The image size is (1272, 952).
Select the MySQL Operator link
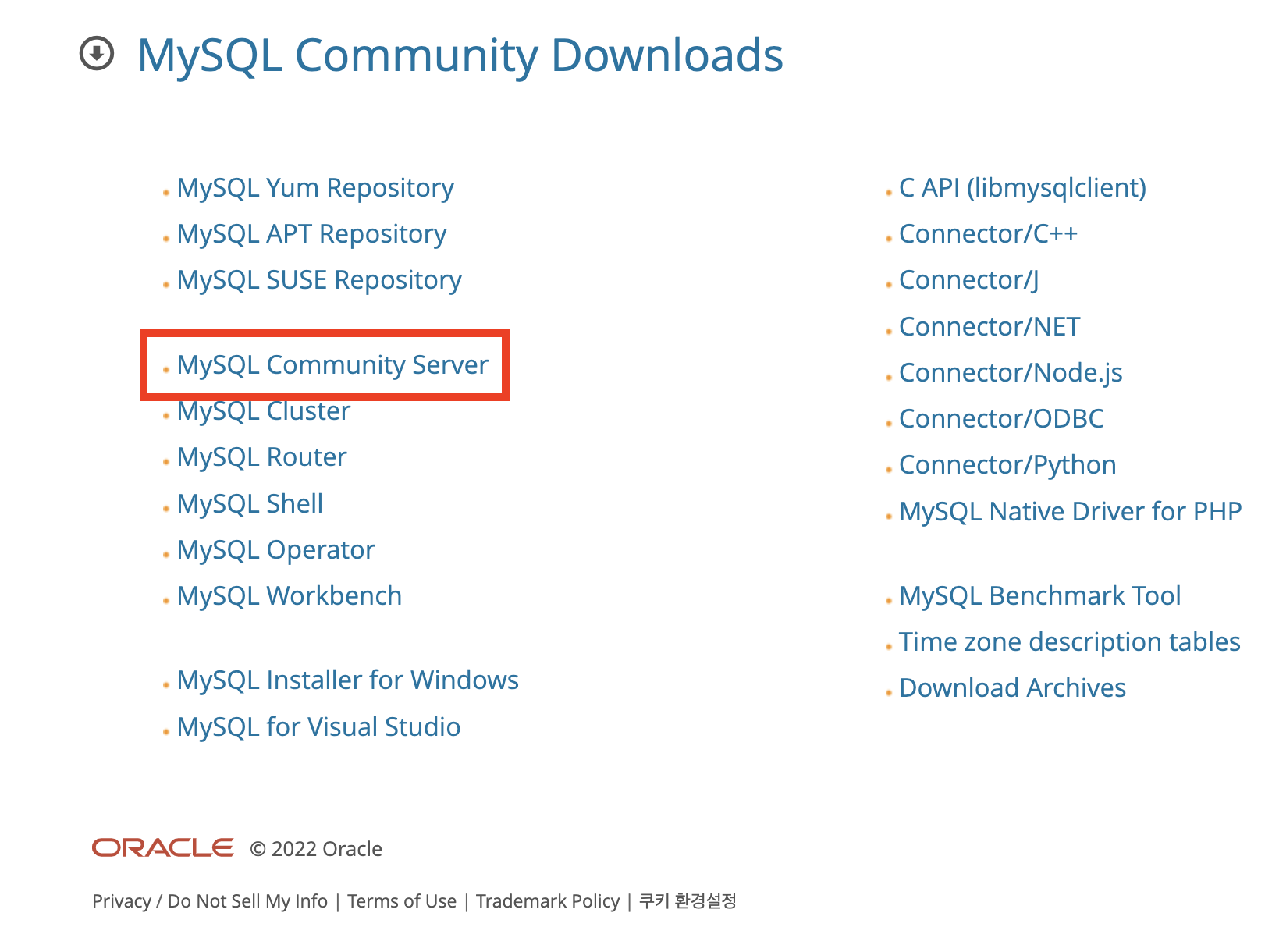(275, 550)
